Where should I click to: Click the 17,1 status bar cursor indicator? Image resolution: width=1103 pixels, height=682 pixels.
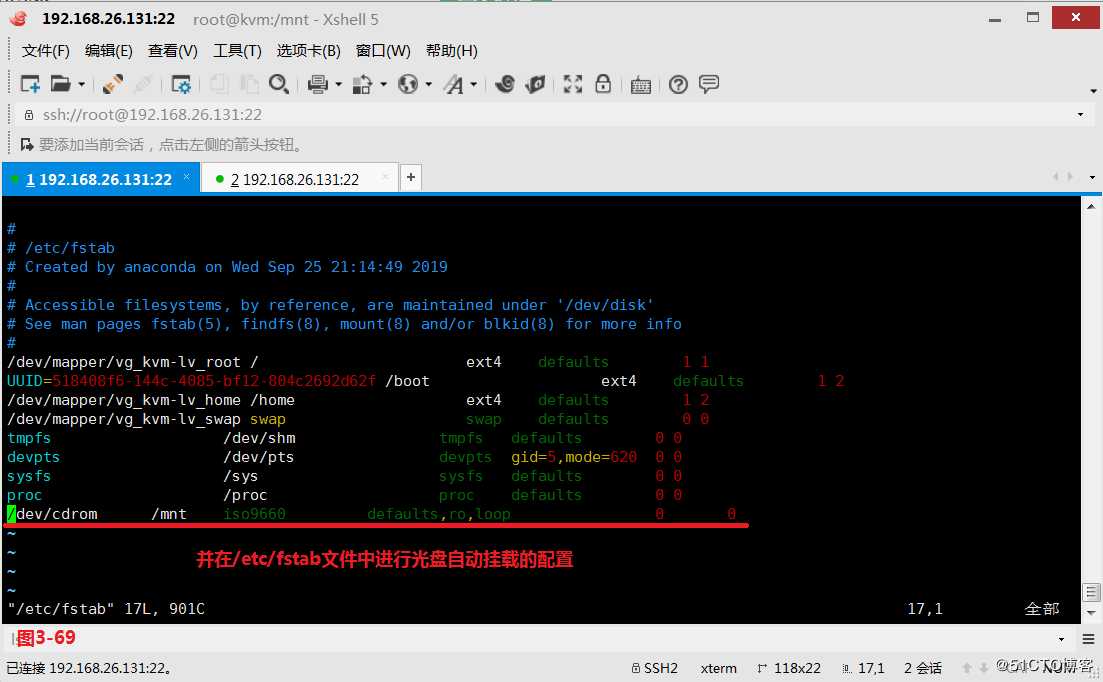(864, 668)
